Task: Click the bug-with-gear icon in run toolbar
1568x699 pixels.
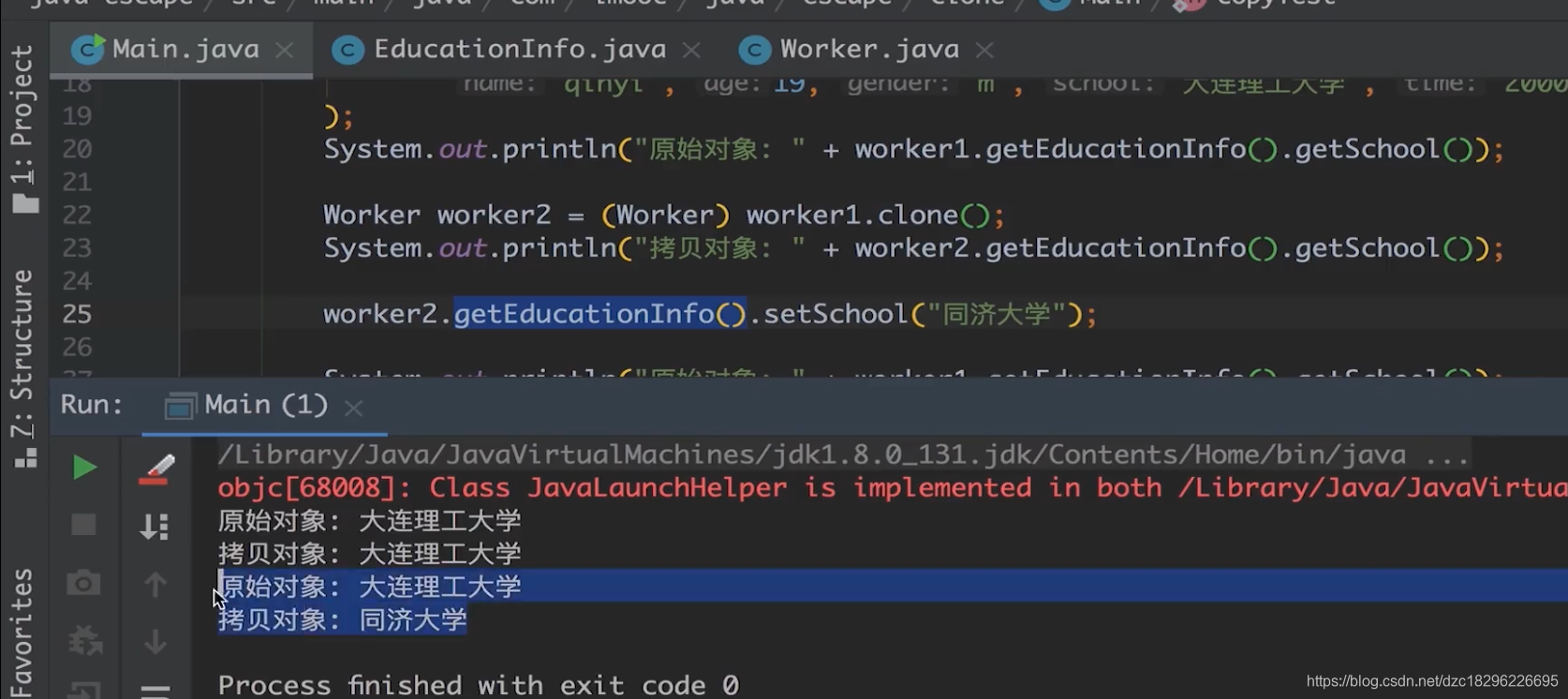Action: tap(85, 642)
